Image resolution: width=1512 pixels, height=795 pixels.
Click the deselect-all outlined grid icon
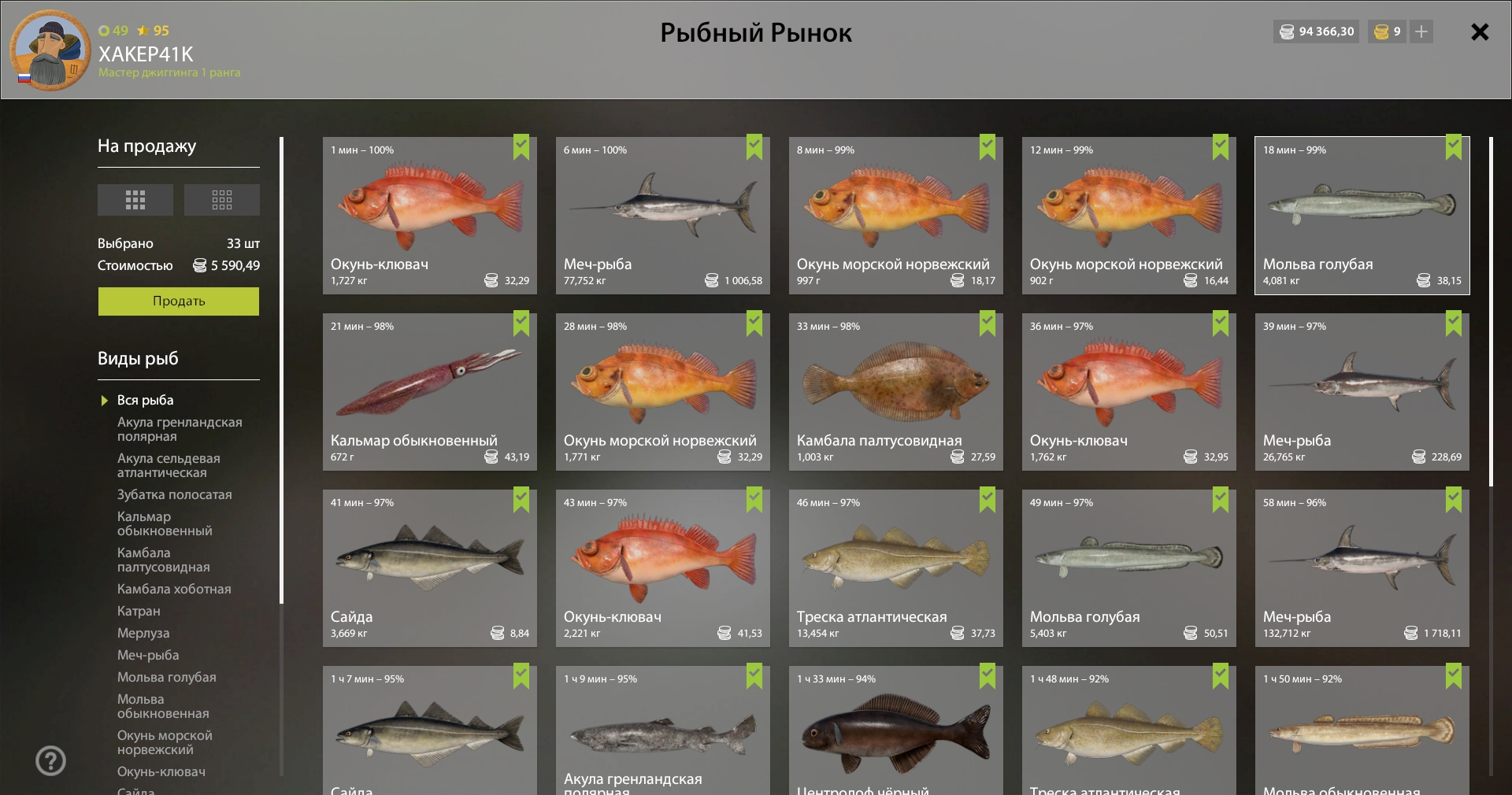coord(222,200)
